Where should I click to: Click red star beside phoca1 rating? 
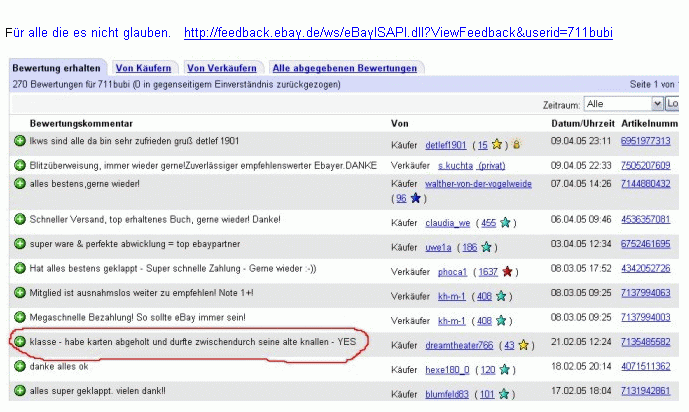coord(510,271)
